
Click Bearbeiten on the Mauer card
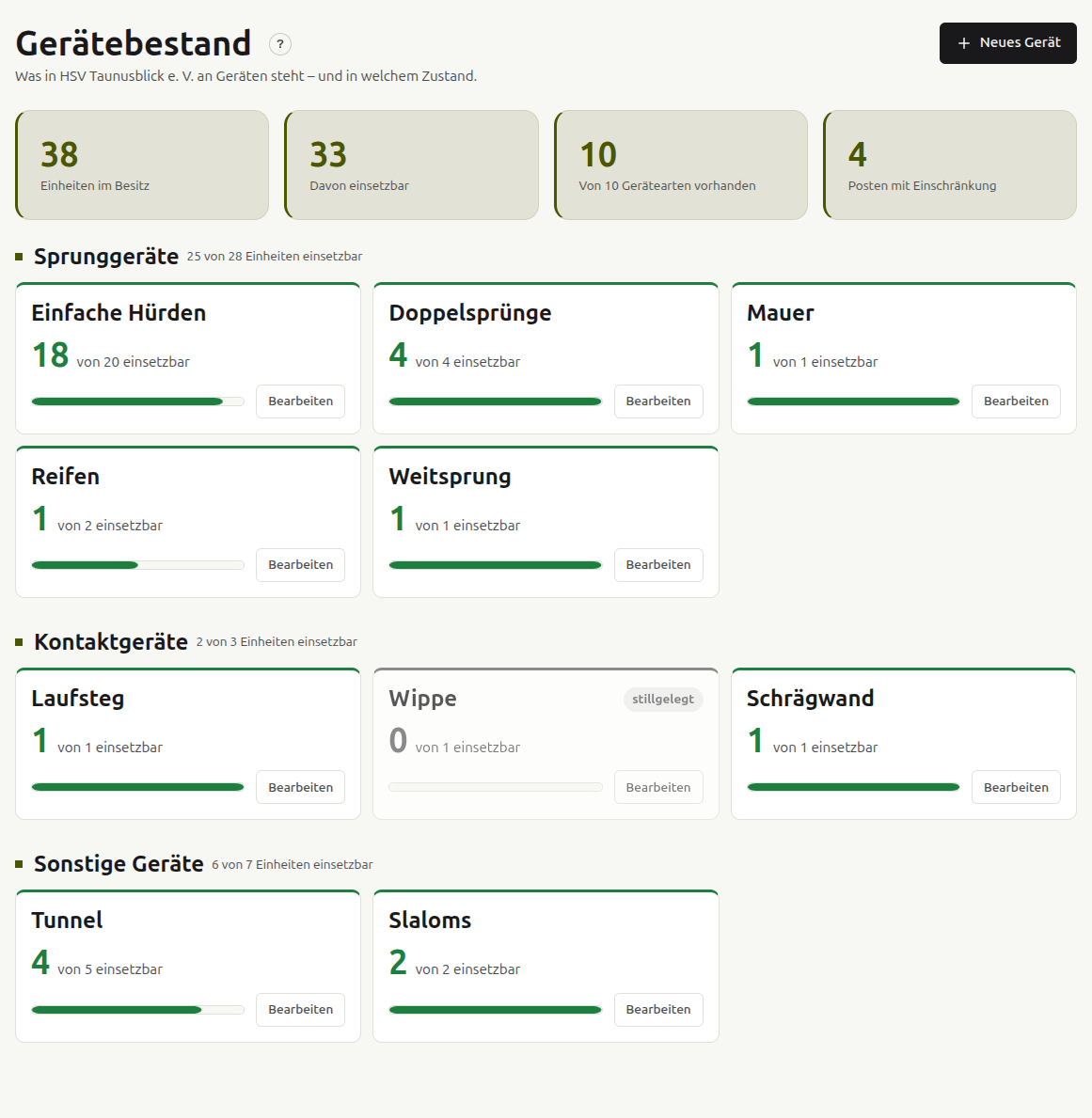click(1016, 402)
